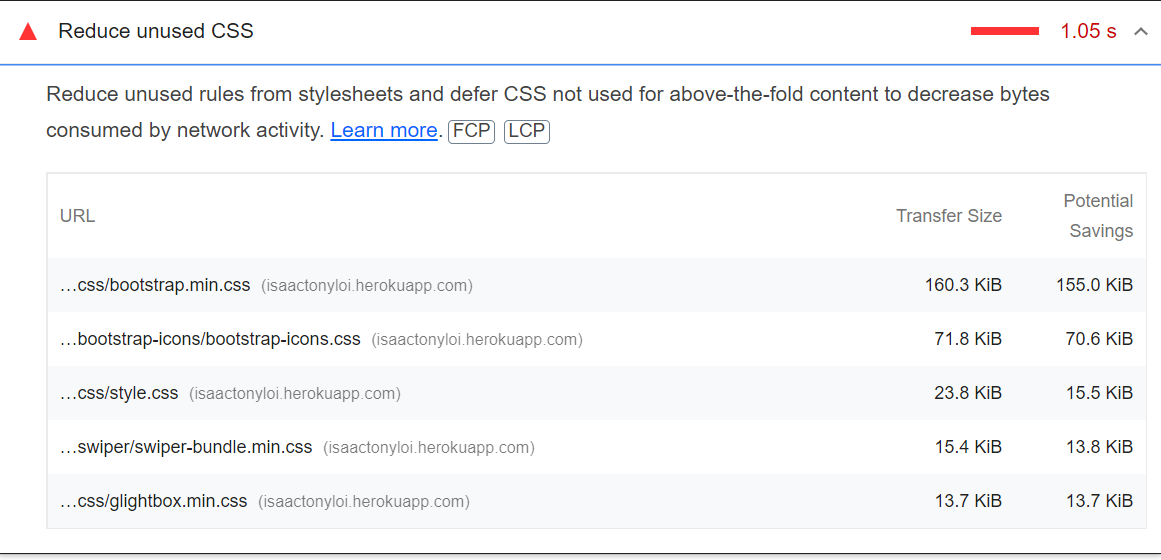The width and height of the screenshot is (1161, 560).
Task: Click the Transfer Size column header
Action: (x=948, y=216)
